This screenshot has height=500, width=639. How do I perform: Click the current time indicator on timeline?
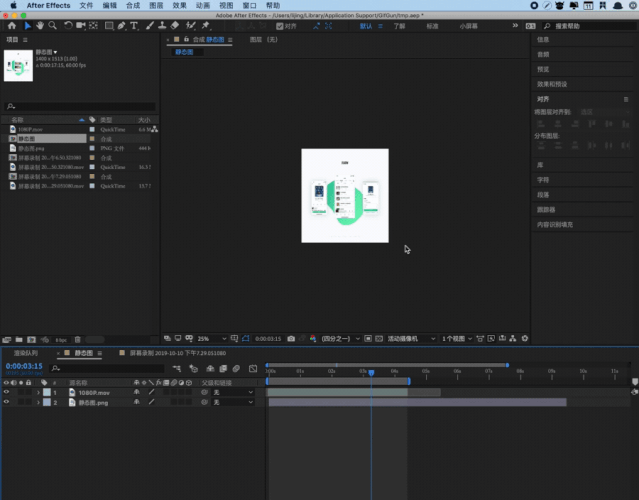pos(371,372)
